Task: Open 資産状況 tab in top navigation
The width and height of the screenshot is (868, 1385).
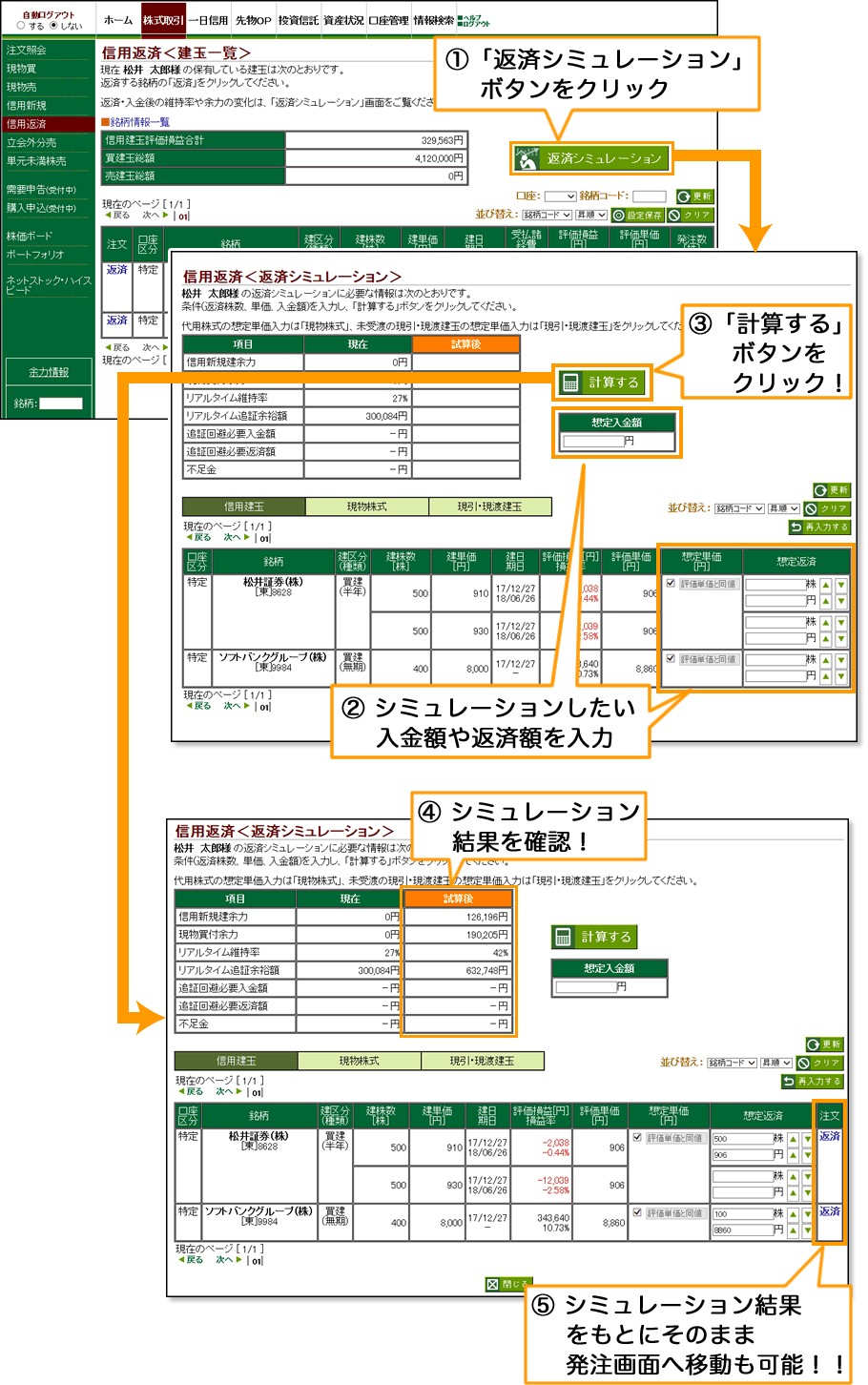Action: (343, 20)
